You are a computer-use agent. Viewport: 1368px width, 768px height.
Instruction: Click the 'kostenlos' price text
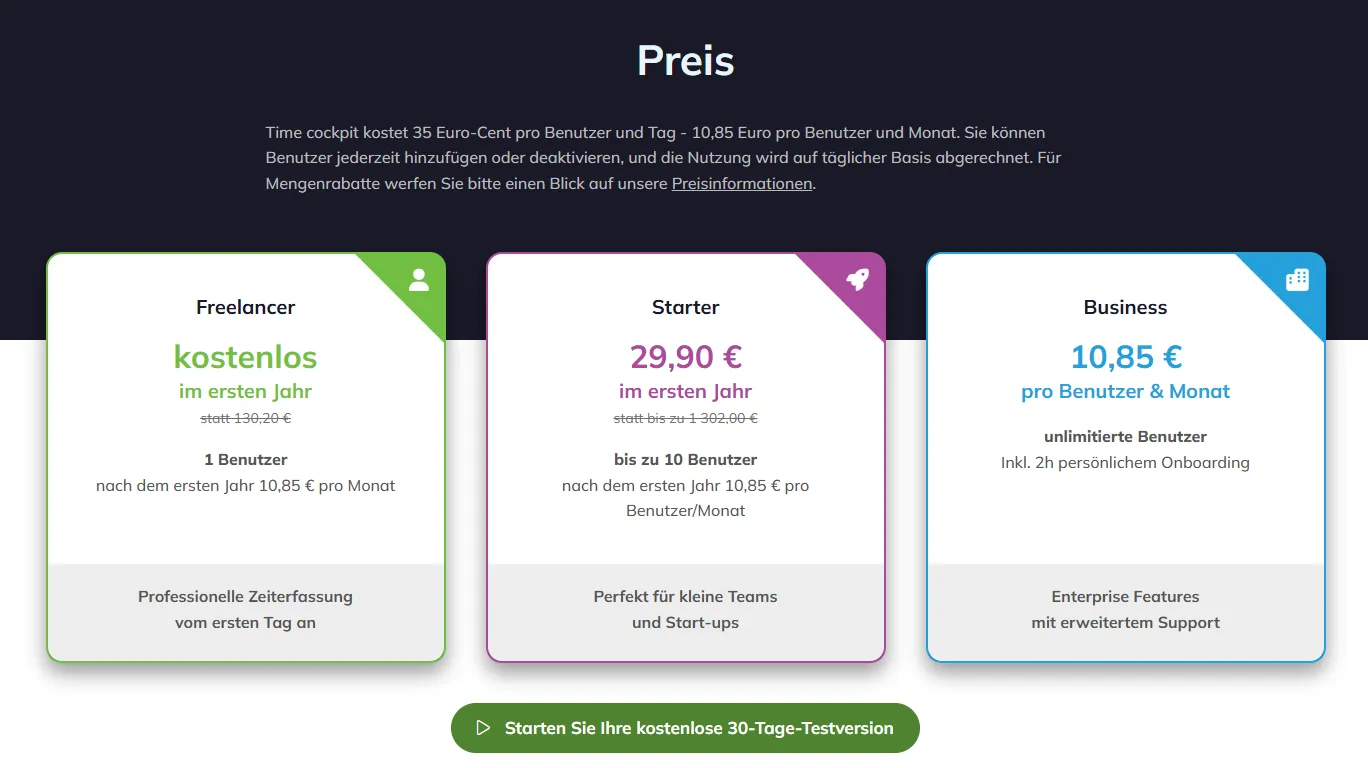point(245,357)
